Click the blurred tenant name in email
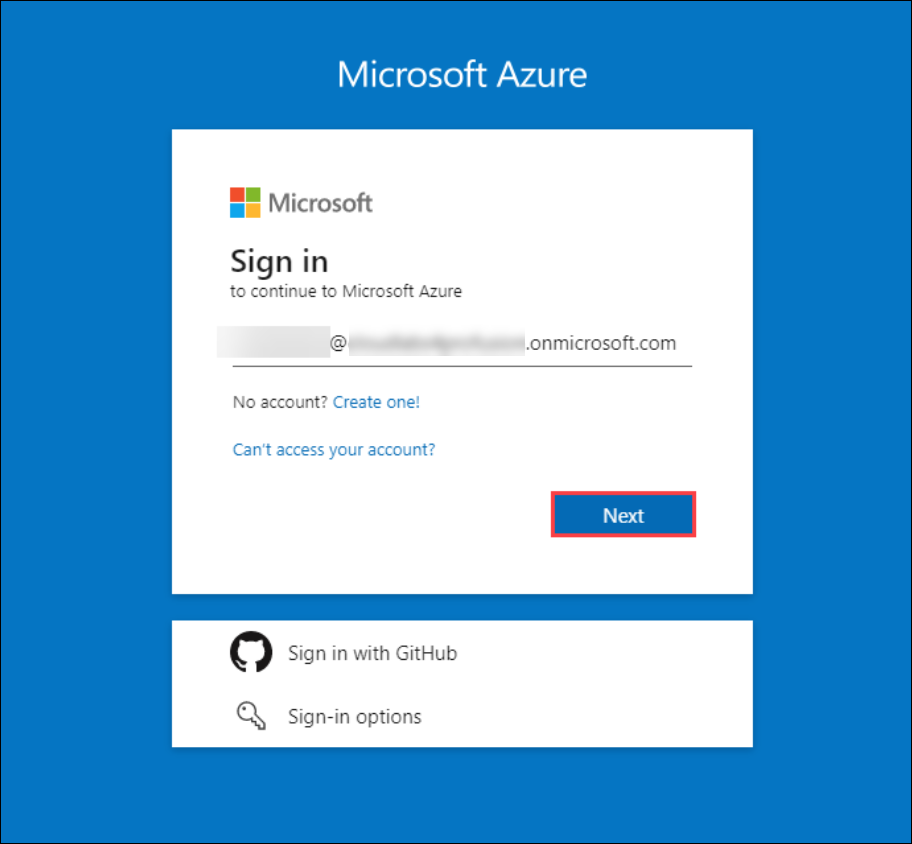912x844 pixels. (436, 343)
